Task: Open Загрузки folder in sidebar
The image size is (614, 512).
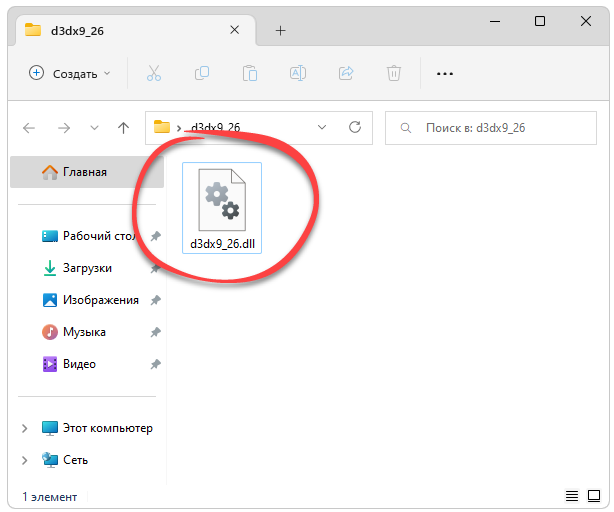Action: coord(87,268)
